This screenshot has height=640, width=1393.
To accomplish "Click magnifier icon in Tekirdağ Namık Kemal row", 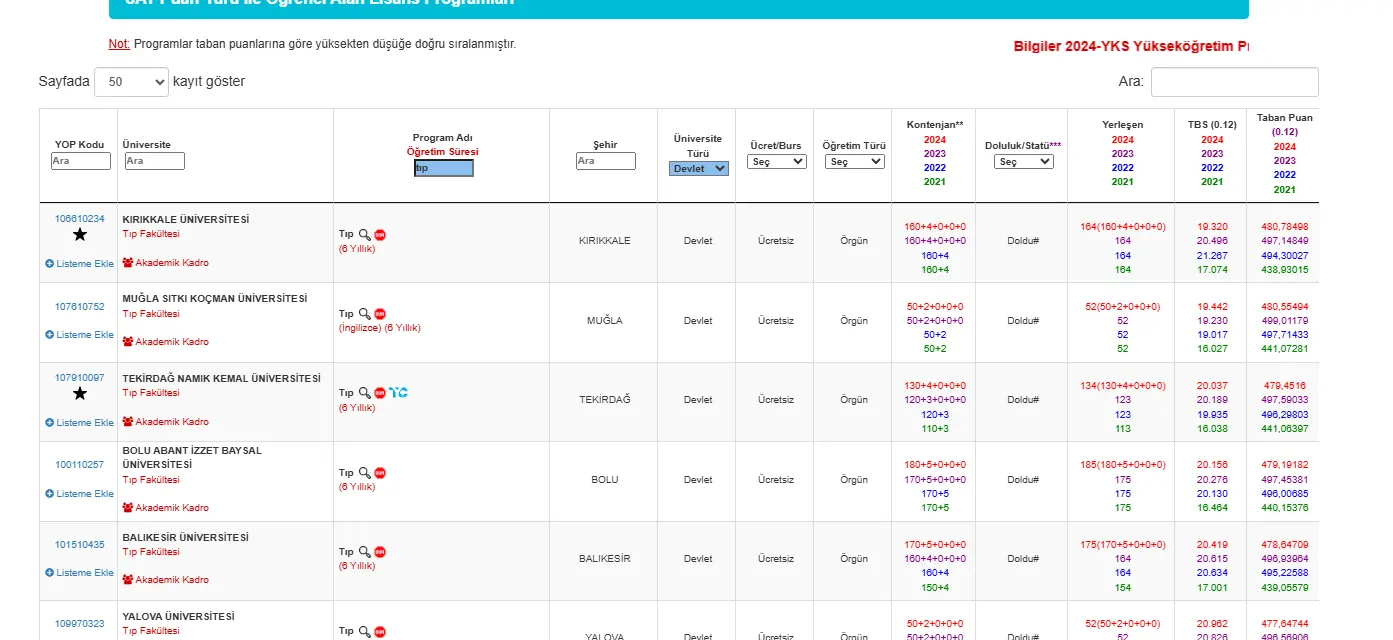I will (x=365, y=393).
